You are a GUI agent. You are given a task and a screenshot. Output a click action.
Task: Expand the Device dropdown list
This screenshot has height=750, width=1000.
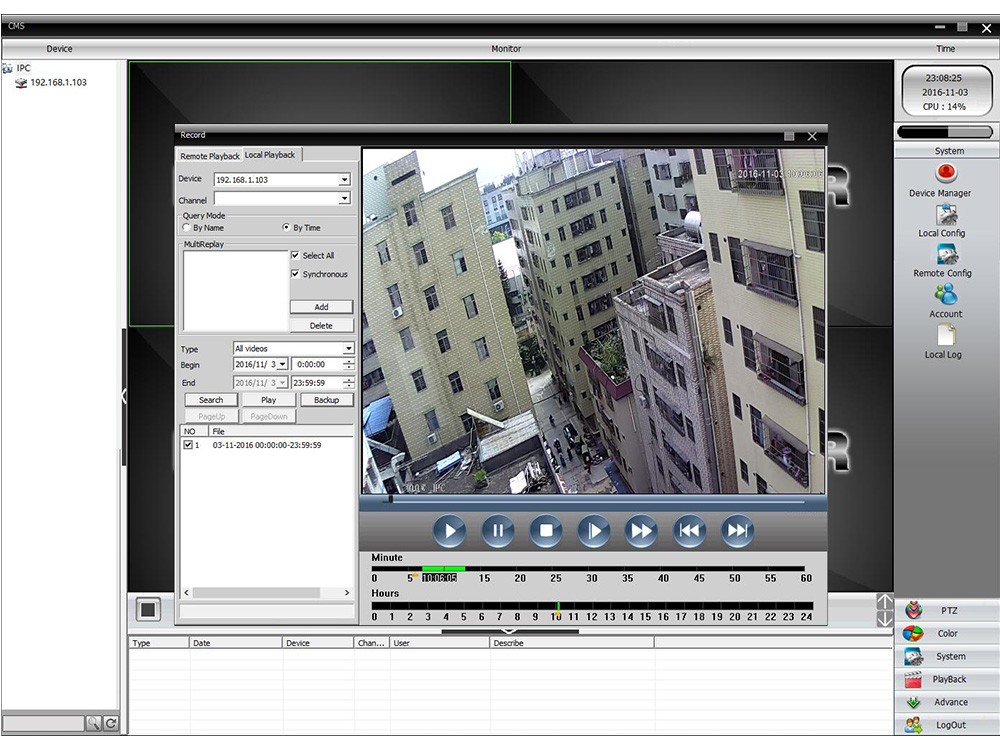pyautogui.click(x=344, y=180)
